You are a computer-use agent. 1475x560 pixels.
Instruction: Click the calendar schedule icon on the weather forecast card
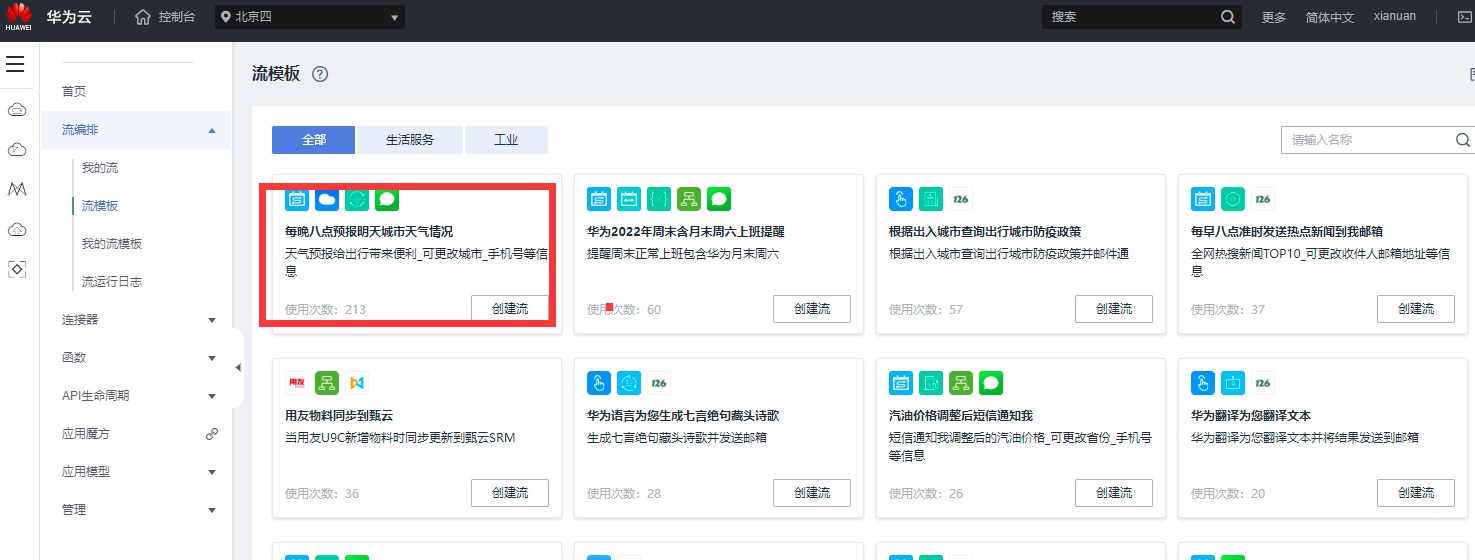[x=297, y=199]
